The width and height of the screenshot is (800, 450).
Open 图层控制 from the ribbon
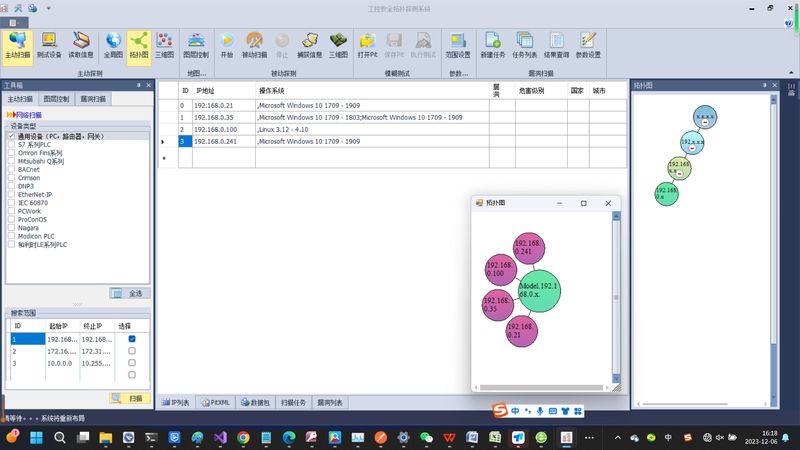(x=196, y=46)
